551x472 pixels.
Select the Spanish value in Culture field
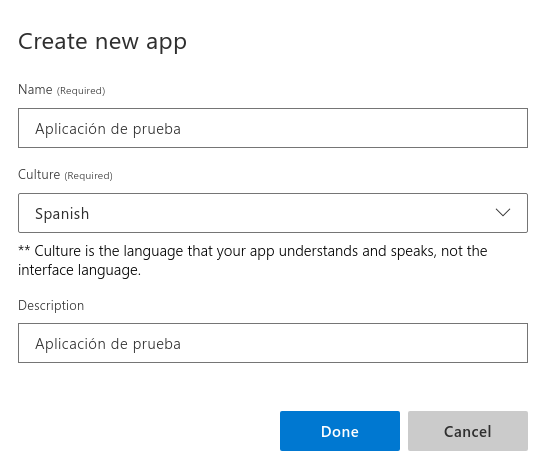pyautogui.click(x=62, y=214)
